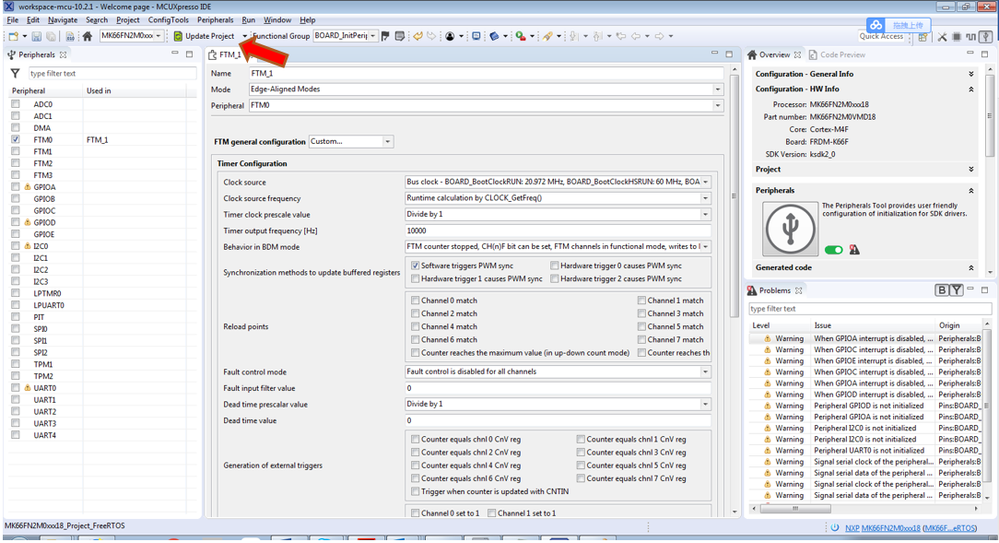Check Trigger when counter is updated with CNTIN

(415, 491)
